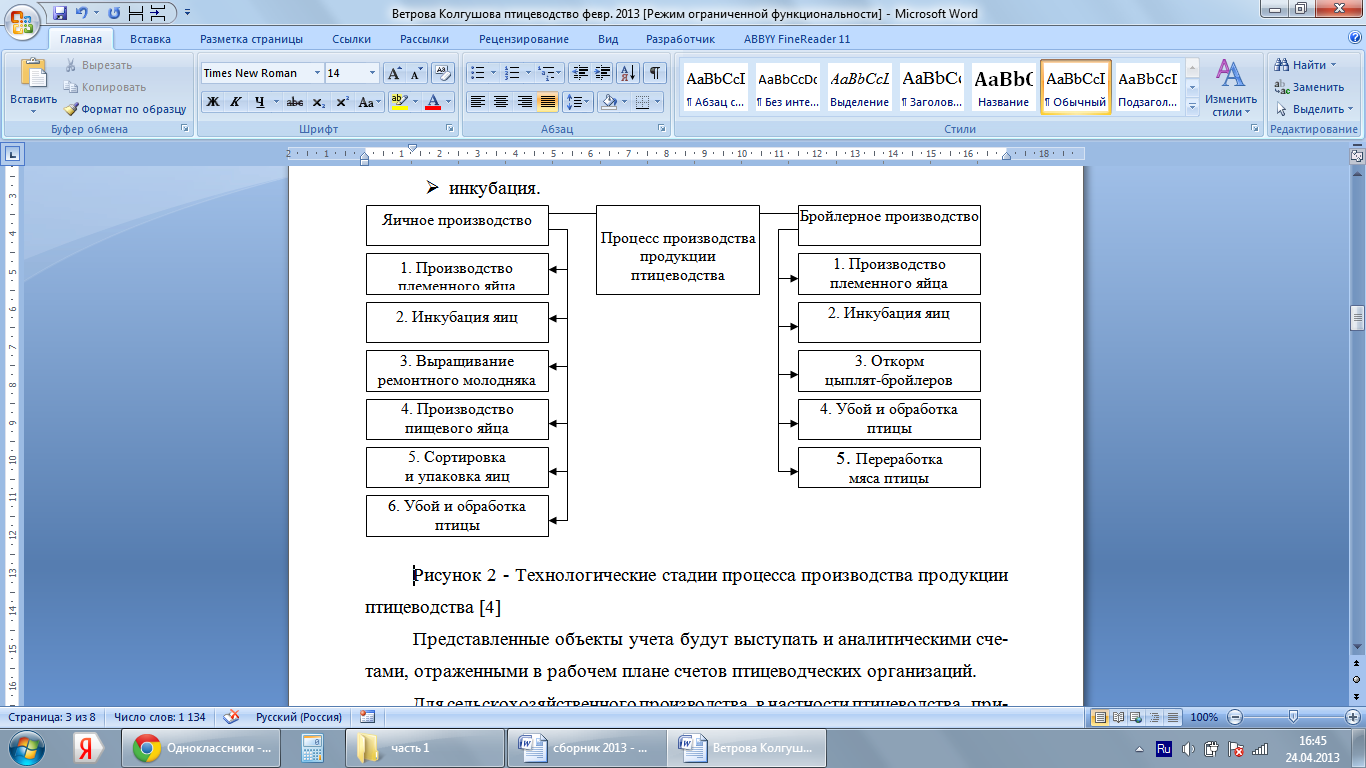Open the Вставка ribbon tab
The height and width of the screenshot is (768, 1366).
pyautogui.click(x=150, y=39)
